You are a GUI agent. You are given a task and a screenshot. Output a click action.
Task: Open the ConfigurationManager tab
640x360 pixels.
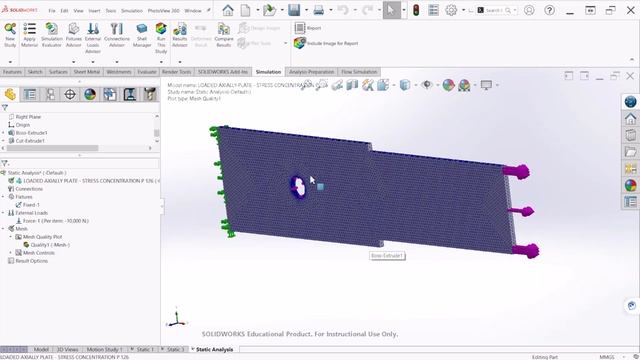tap(50, 94)
